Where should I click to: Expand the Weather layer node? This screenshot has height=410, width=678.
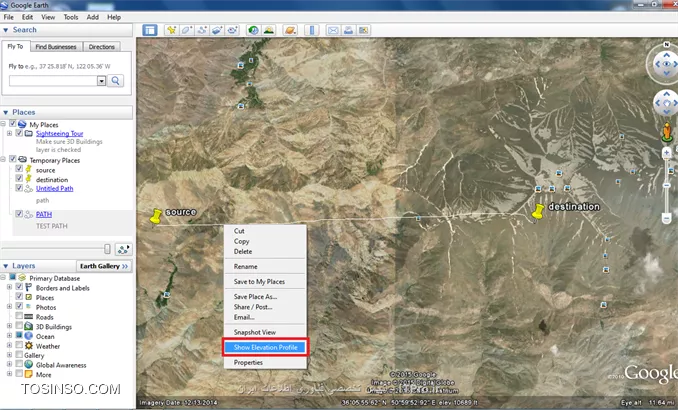click(10, 346)
